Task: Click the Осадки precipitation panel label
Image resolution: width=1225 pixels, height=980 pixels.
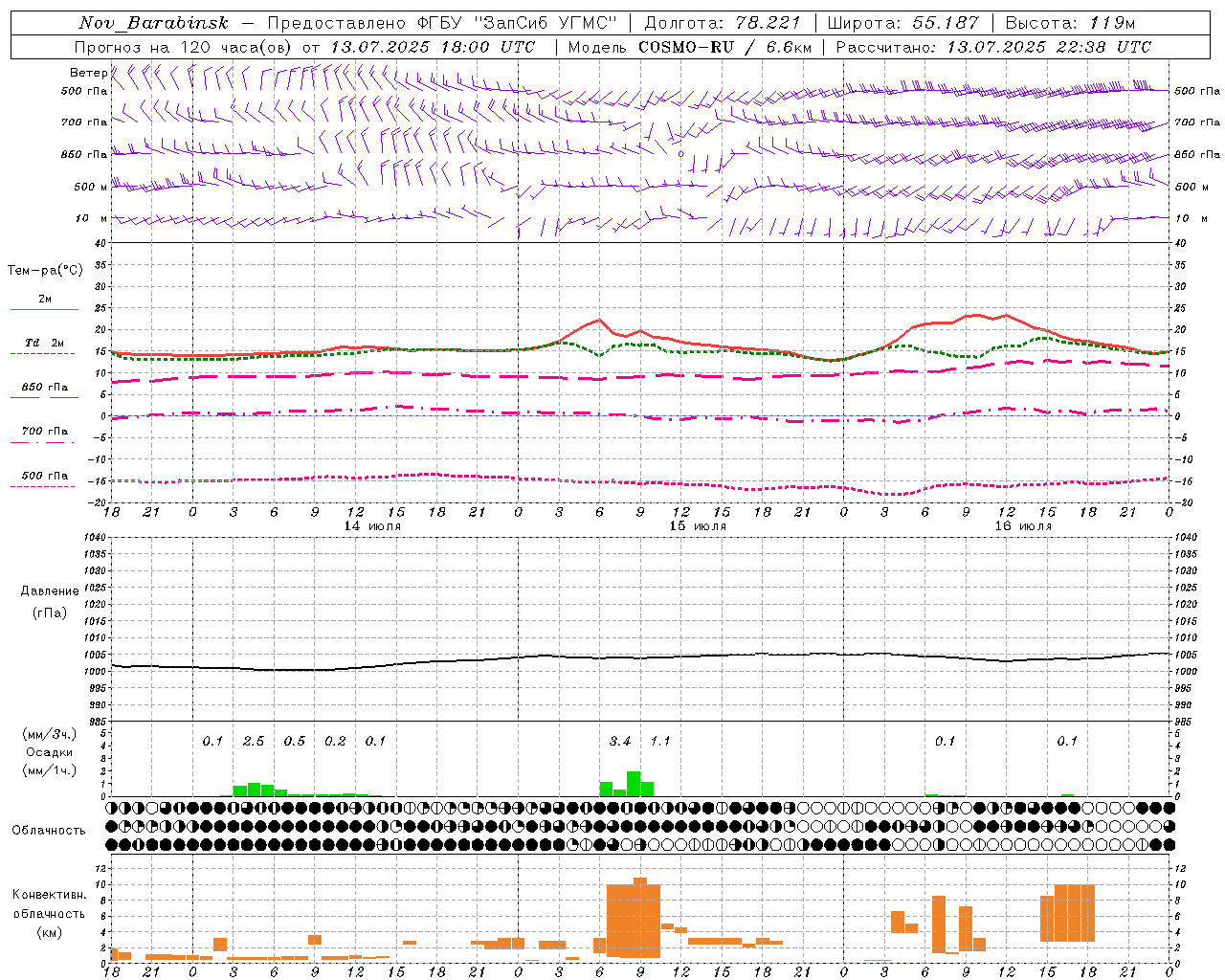Action: [x=50, y=752]
